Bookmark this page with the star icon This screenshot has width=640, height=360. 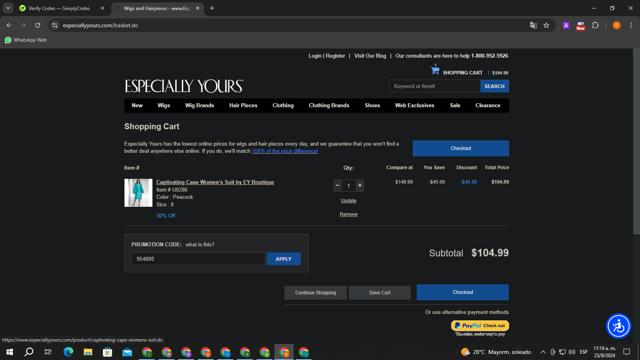546,25
